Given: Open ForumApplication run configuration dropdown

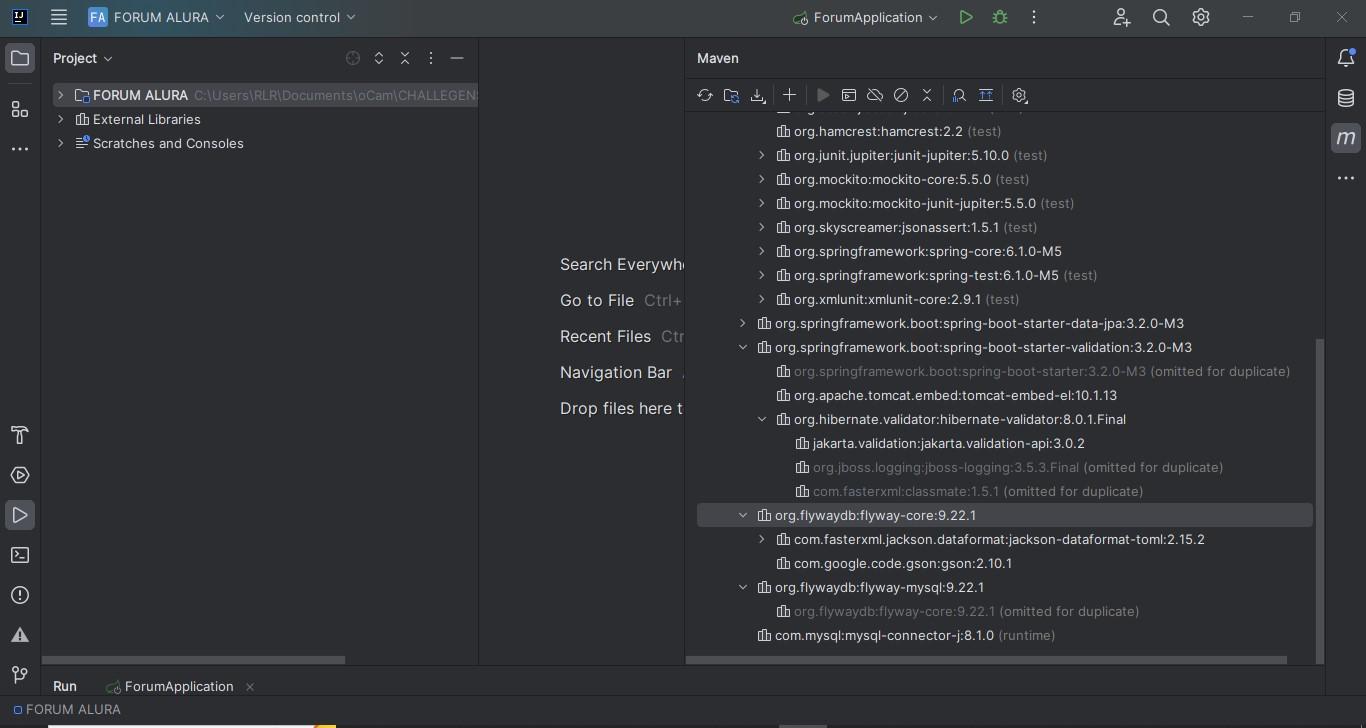Looking at the screenshot, I should (x=866, y=17).
